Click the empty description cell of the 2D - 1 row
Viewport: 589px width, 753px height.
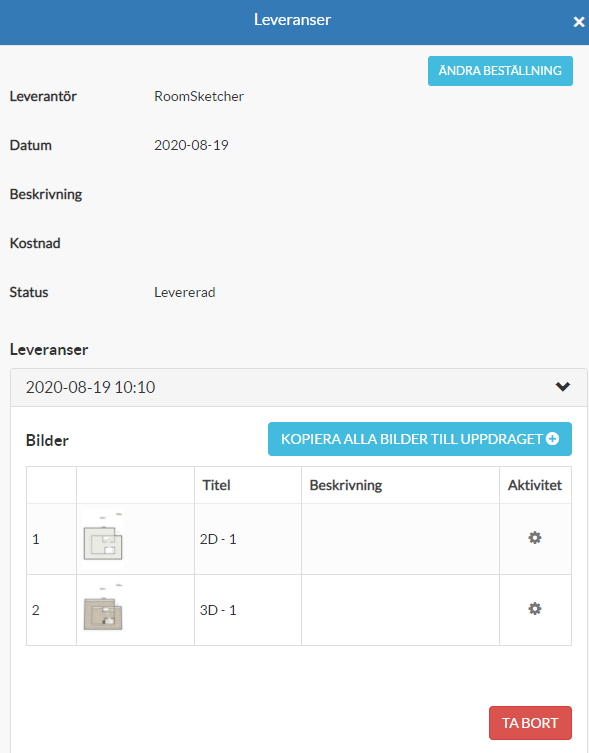(x=400, y=539)
